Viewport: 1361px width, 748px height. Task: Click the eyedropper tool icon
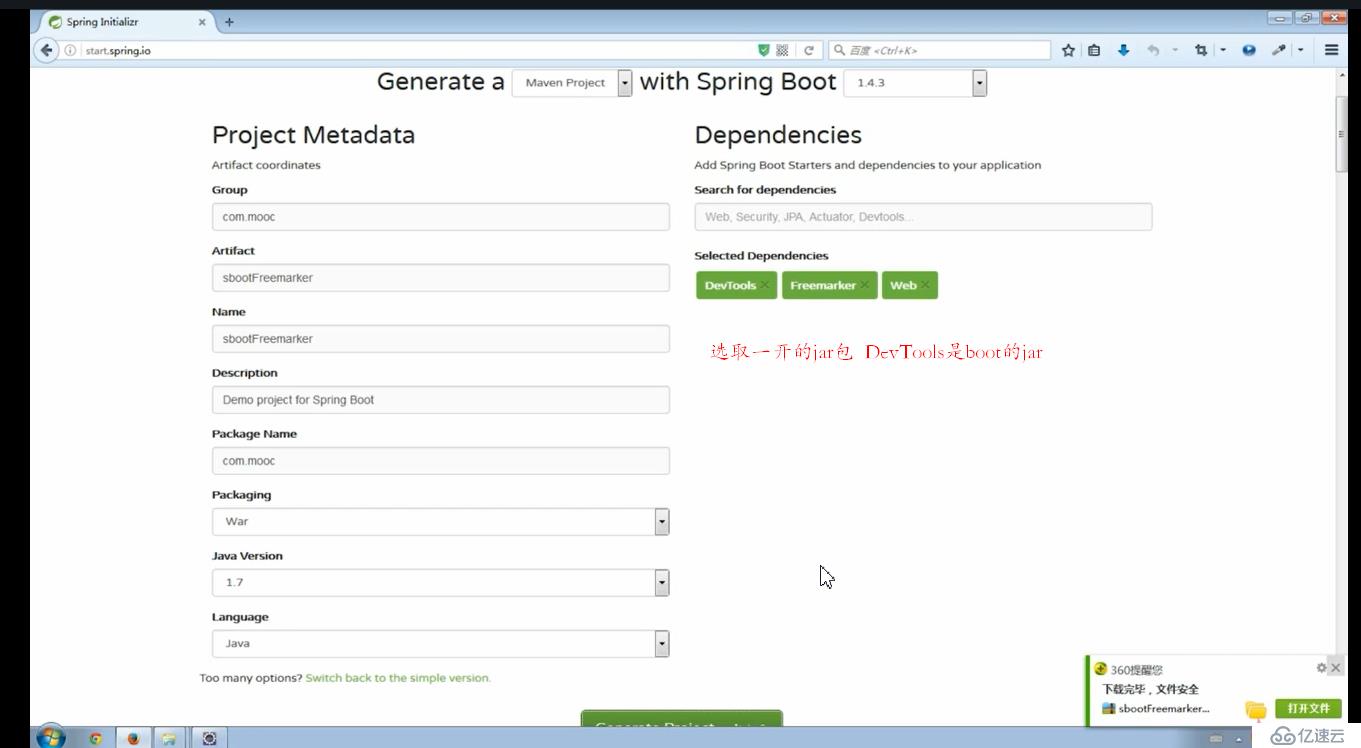coord(1279,50)
